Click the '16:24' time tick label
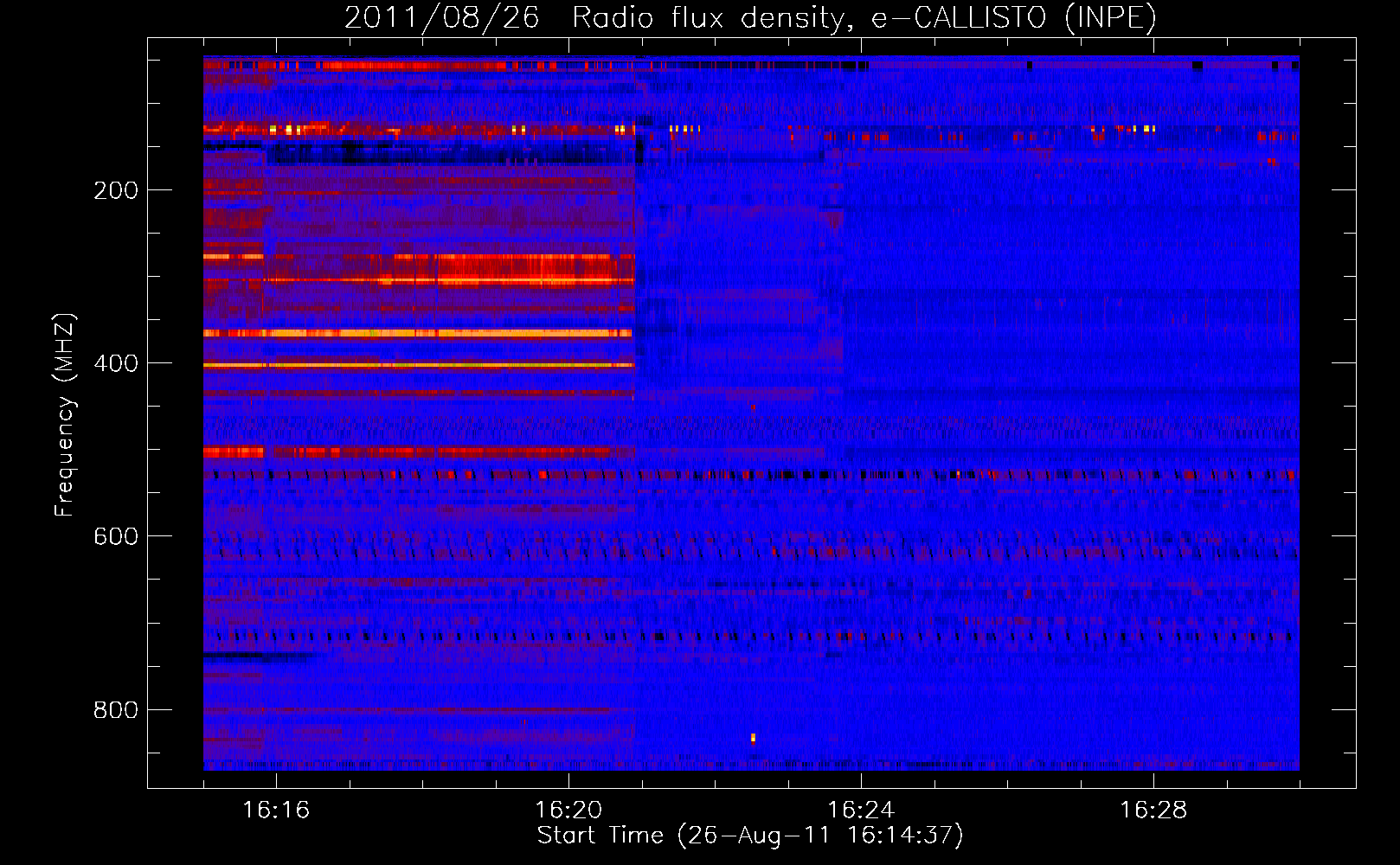Viewport: 1400px width, 865px height. 861,810
